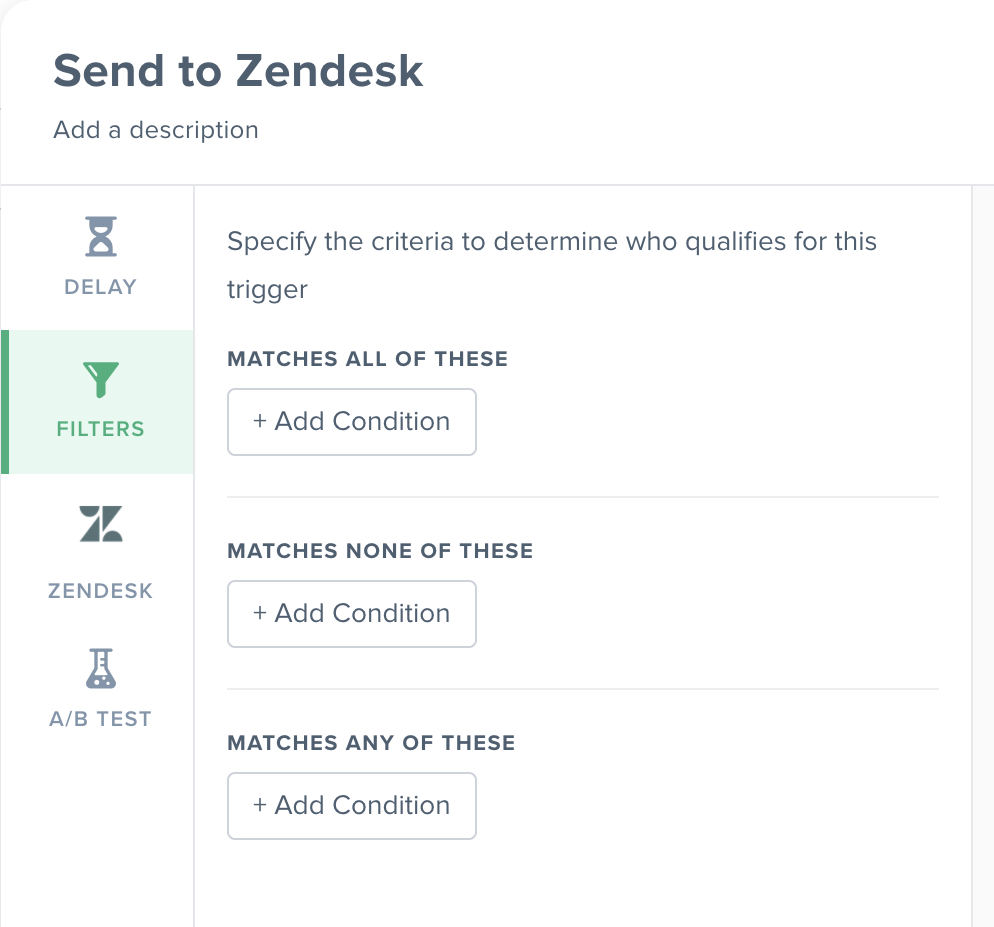
Task: Add Condition under Matches Any Of These
Action: click(352, 806)
